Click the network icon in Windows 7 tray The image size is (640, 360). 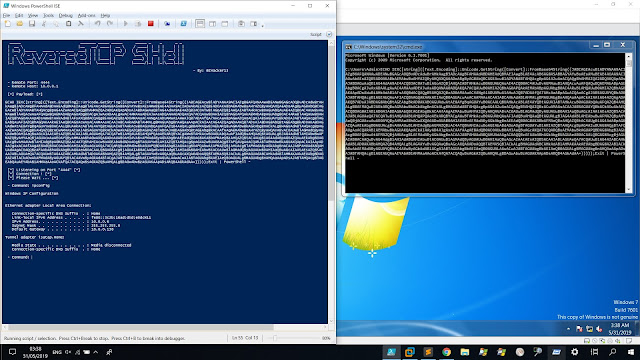pos(589,329)
